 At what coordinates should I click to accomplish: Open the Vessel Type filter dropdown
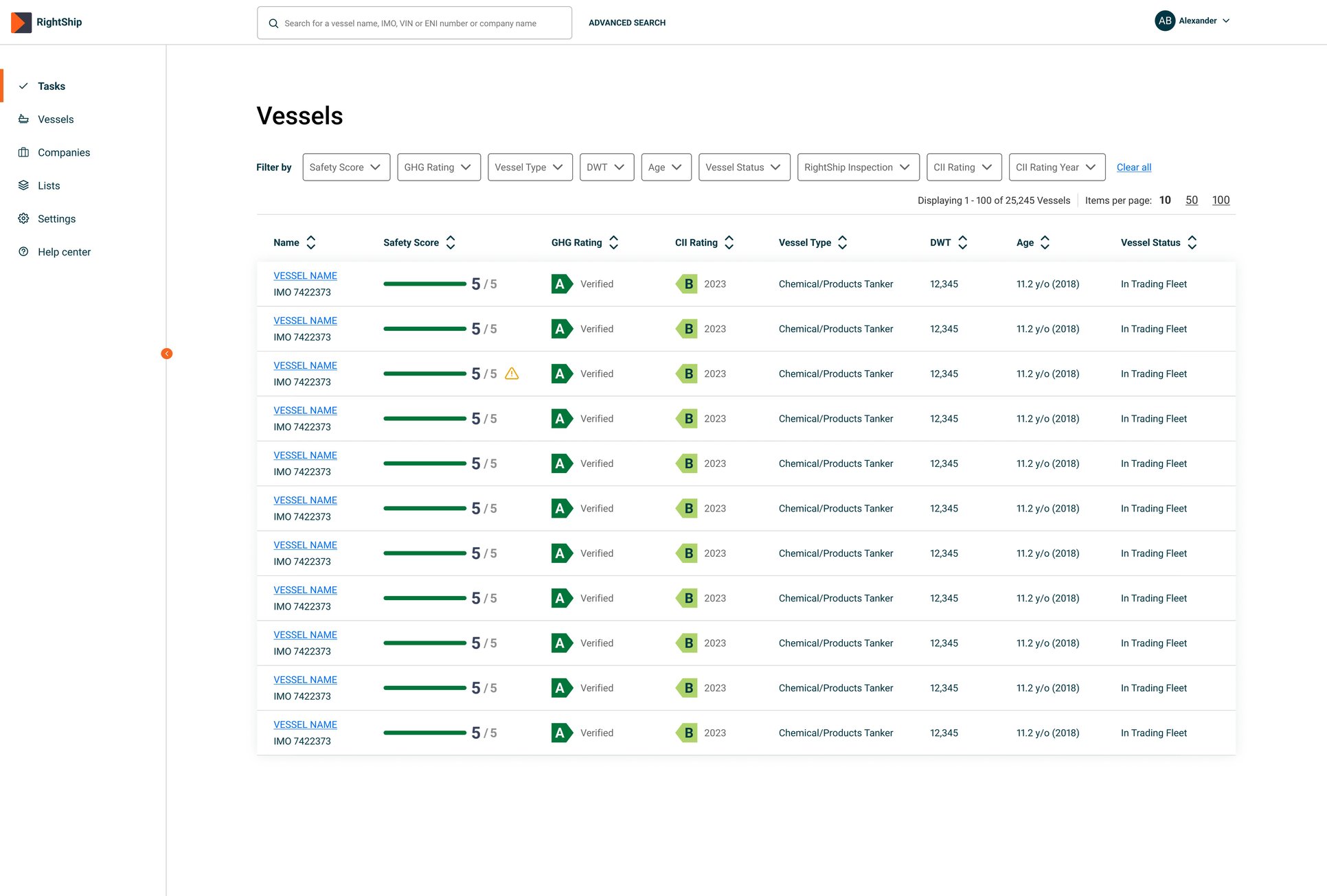[x=530, y=167]
